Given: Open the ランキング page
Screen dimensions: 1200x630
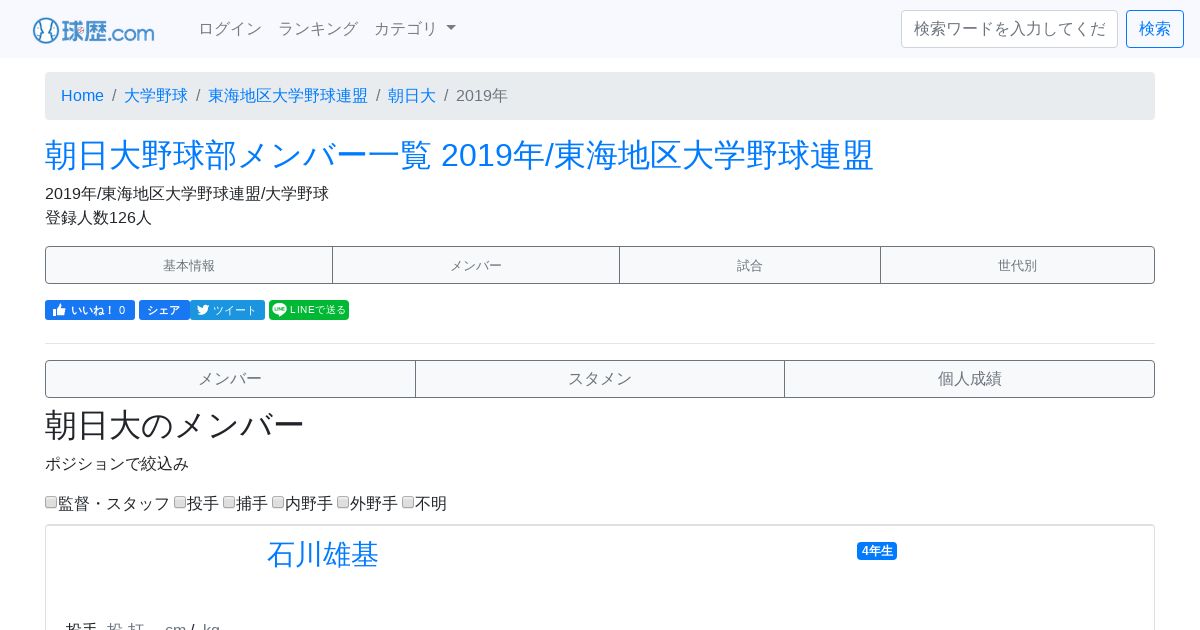Looking at the screenshot, I should (318, 29).
